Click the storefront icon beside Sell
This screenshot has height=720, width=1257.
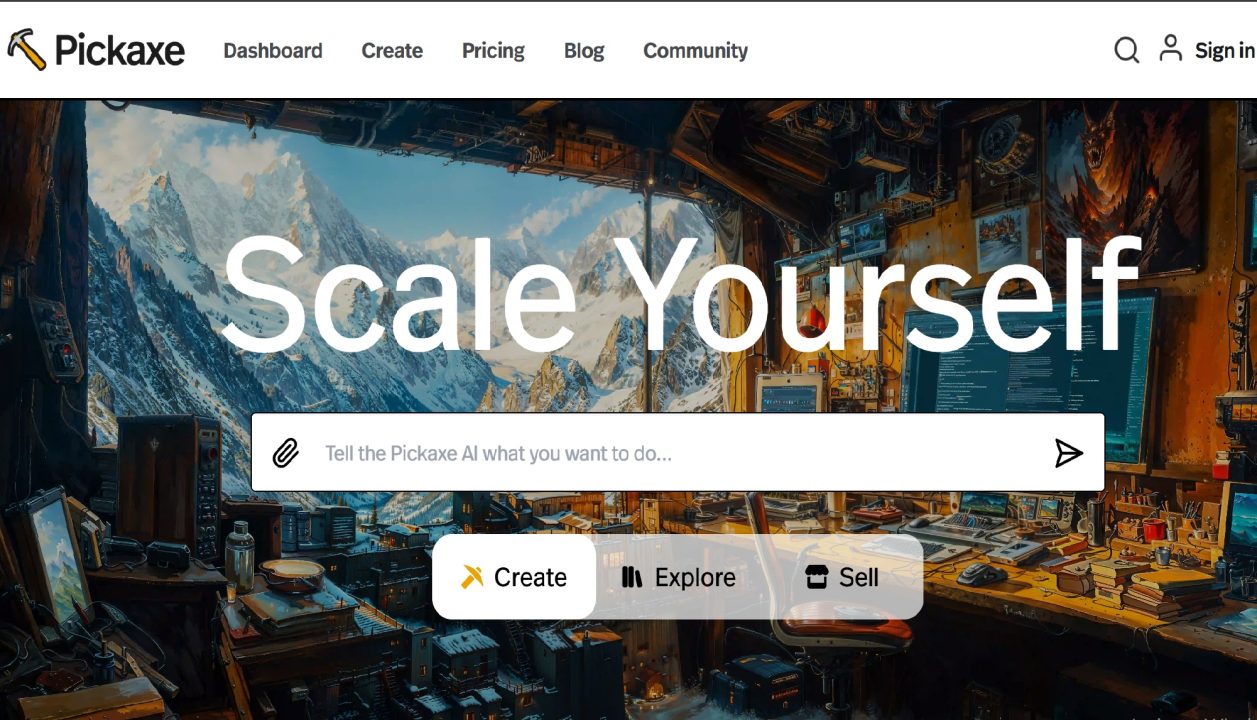pyautogui.click(x=817, y=577)
